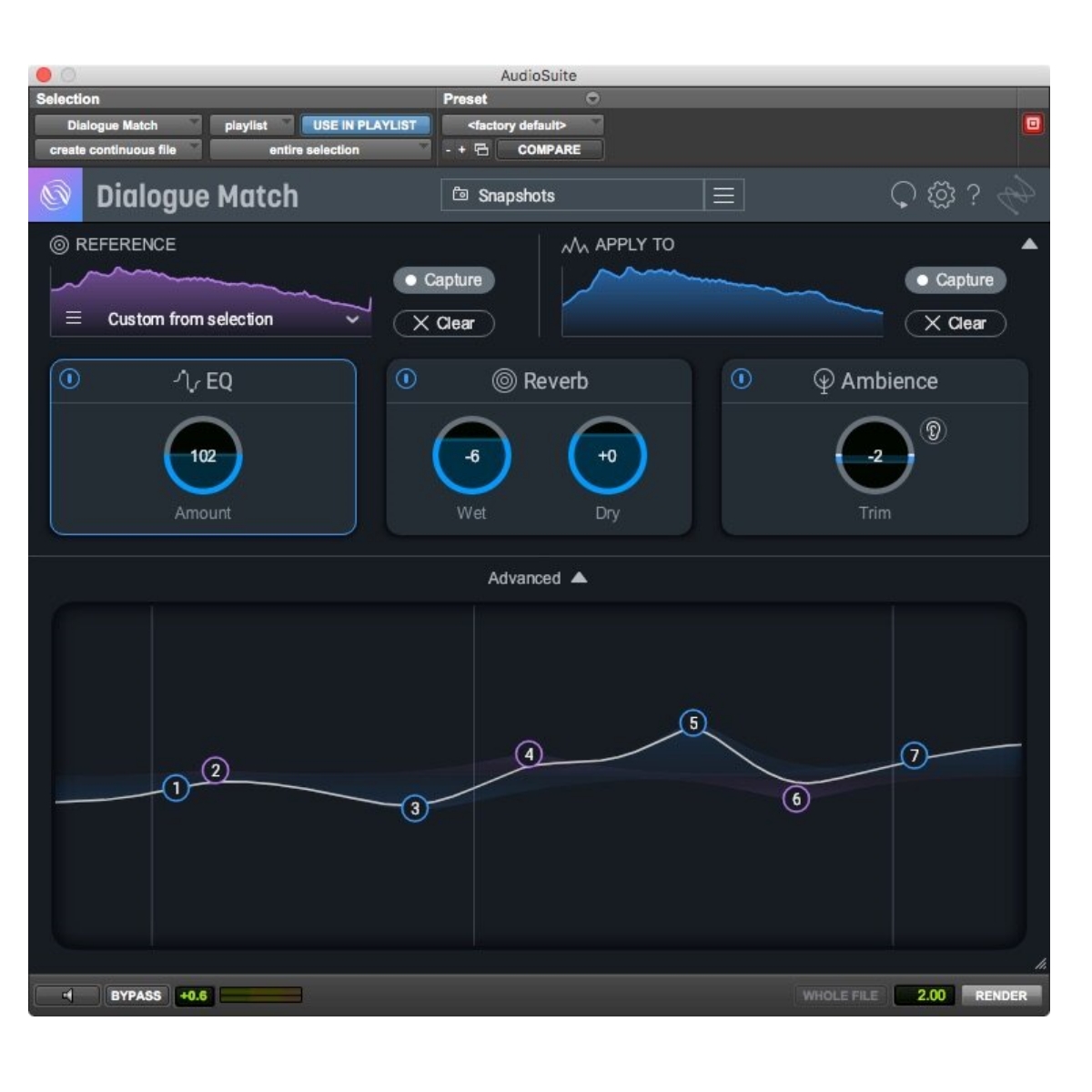This screenshot has width=1092, height=1092.
Task: Toggle the Ambience module power button
Action: [x=742, y=379]
